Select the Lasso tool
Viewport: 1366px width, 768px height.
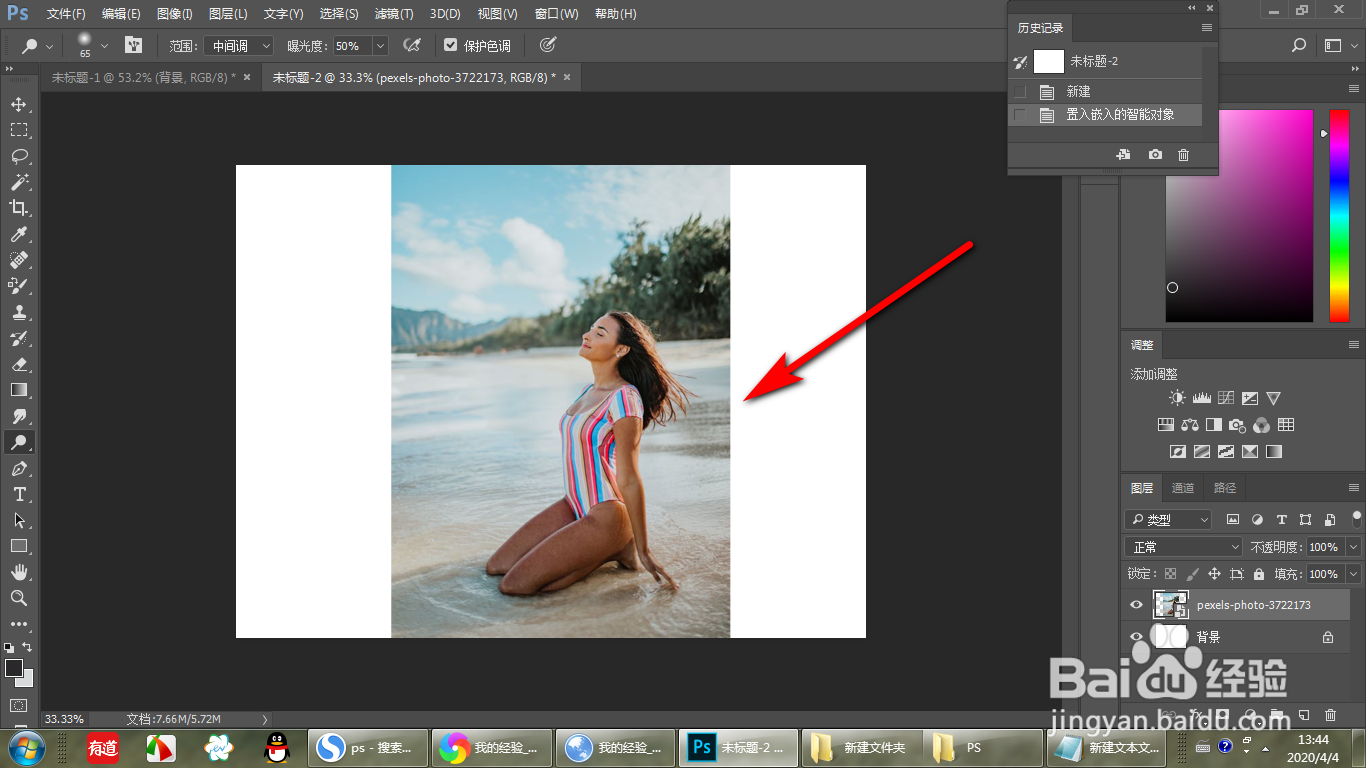(19, 156)
